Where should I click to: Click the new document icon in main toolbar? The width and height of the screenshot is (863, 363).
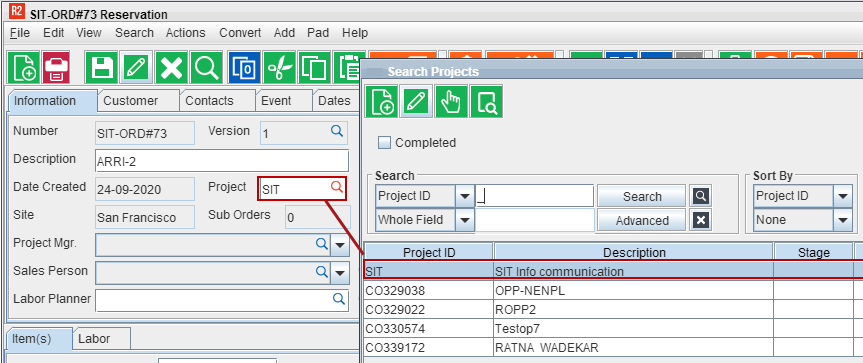coord(24,68)
